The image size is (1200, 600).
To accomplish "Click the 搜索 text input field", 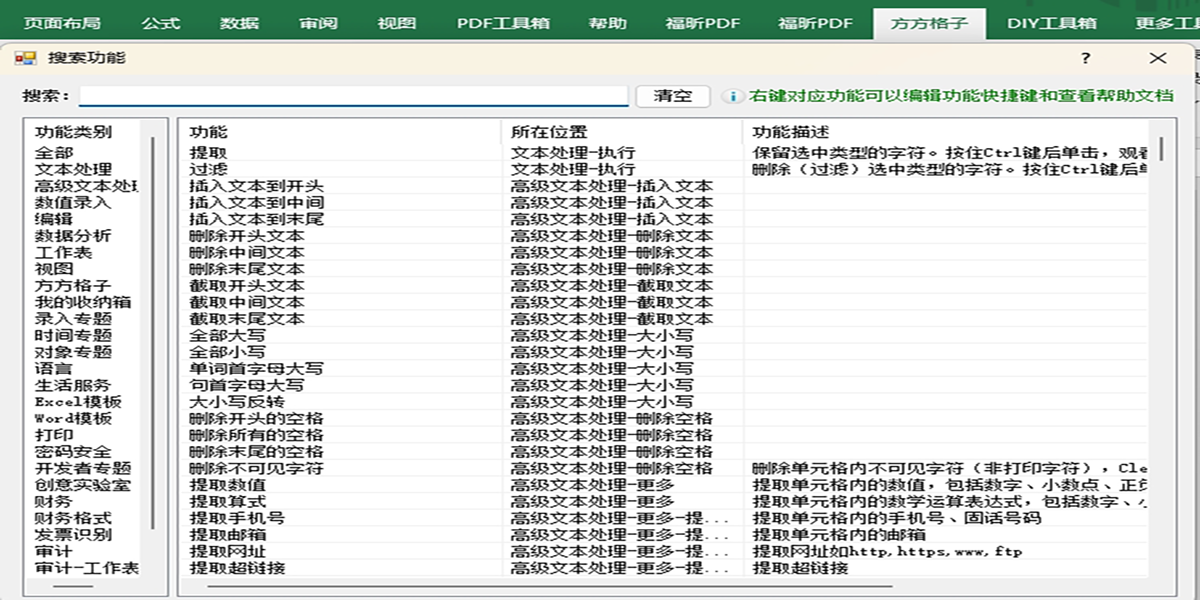I will point(353,96).
